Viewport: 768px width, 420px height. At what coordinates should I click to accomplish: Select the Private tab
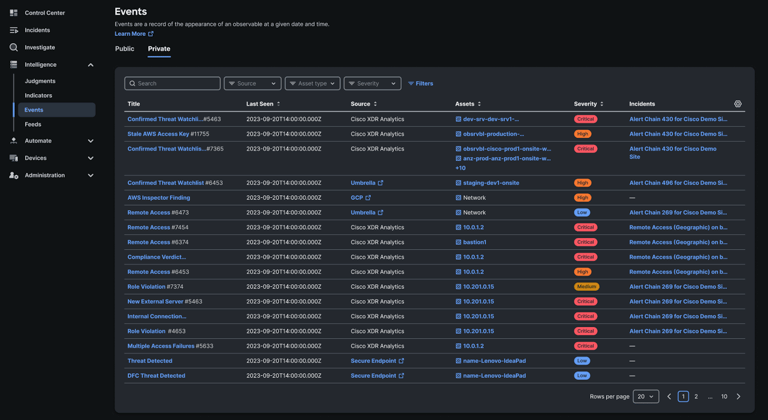coord(159,49)
